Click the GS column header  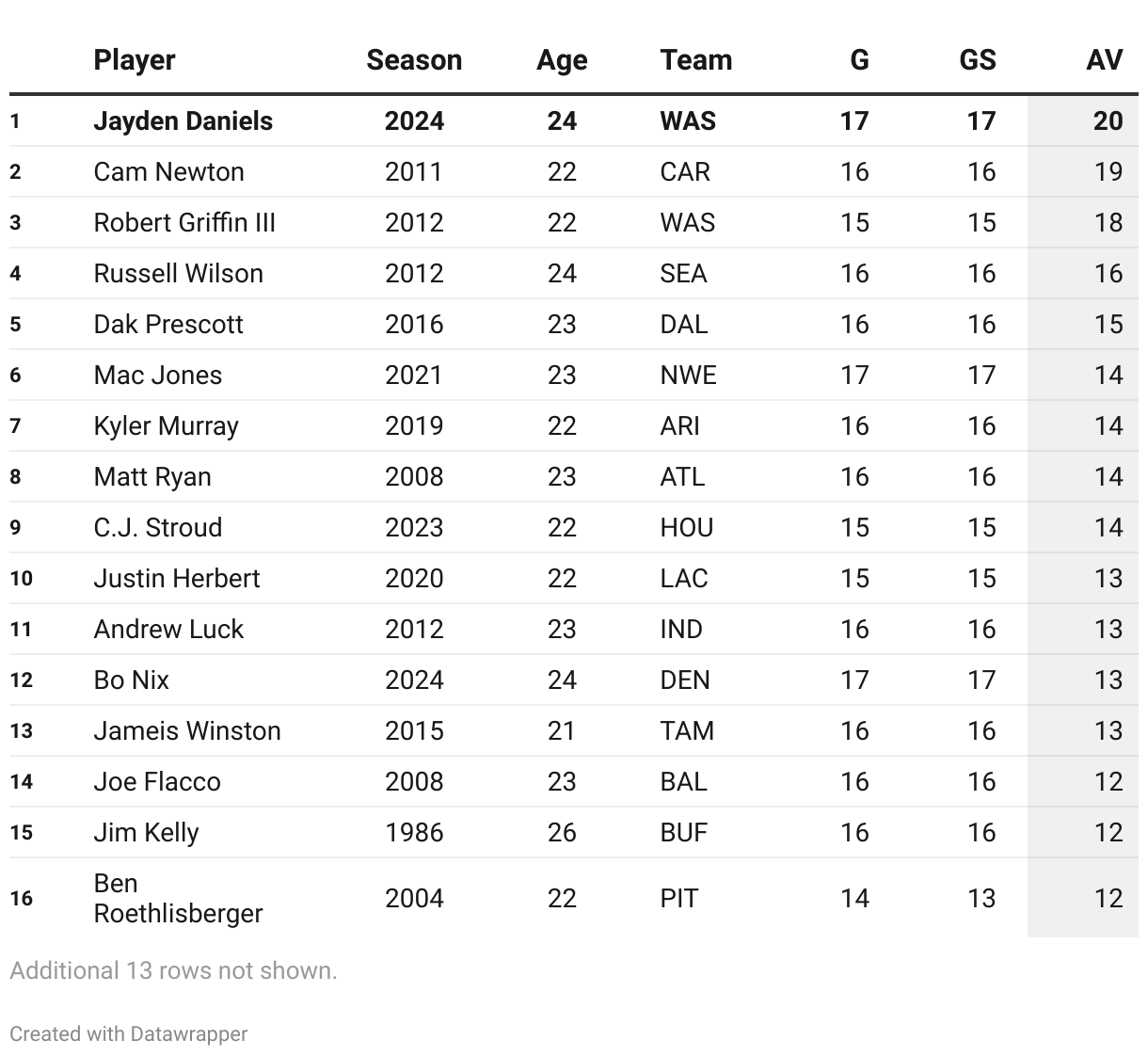pyautogui.click(x=977, y=60)
